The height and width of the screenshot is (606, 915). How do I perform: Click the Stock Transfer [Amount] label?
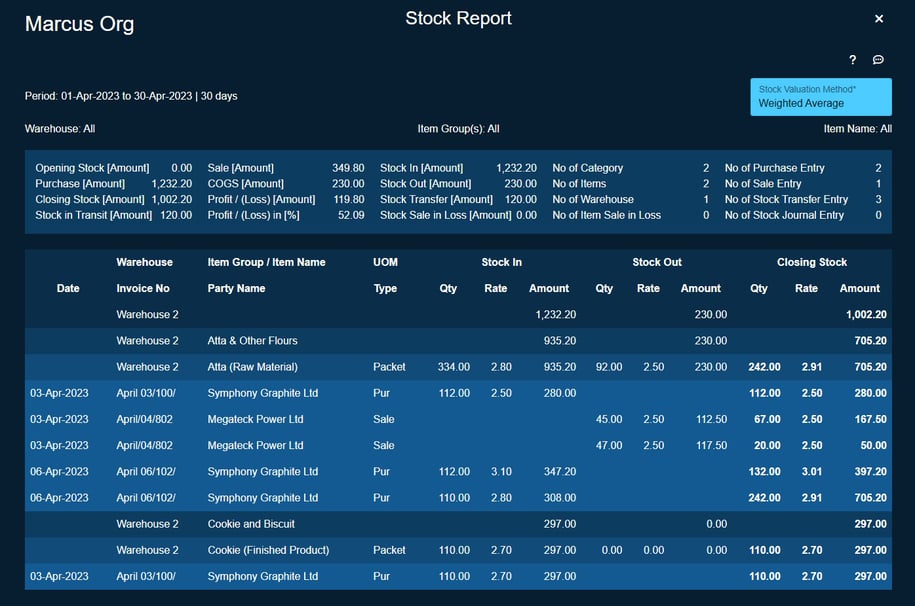tap(436, 199)
